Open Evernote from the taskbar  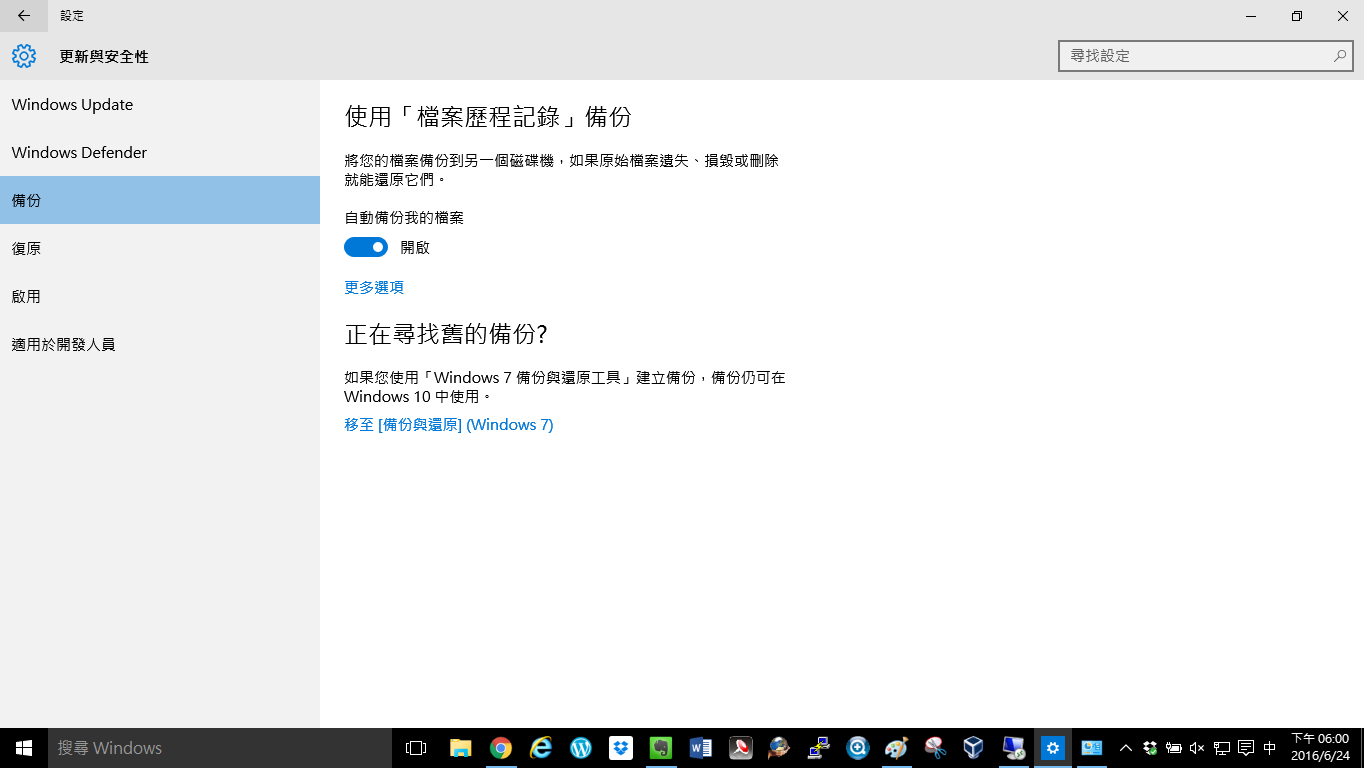(661, 748)
